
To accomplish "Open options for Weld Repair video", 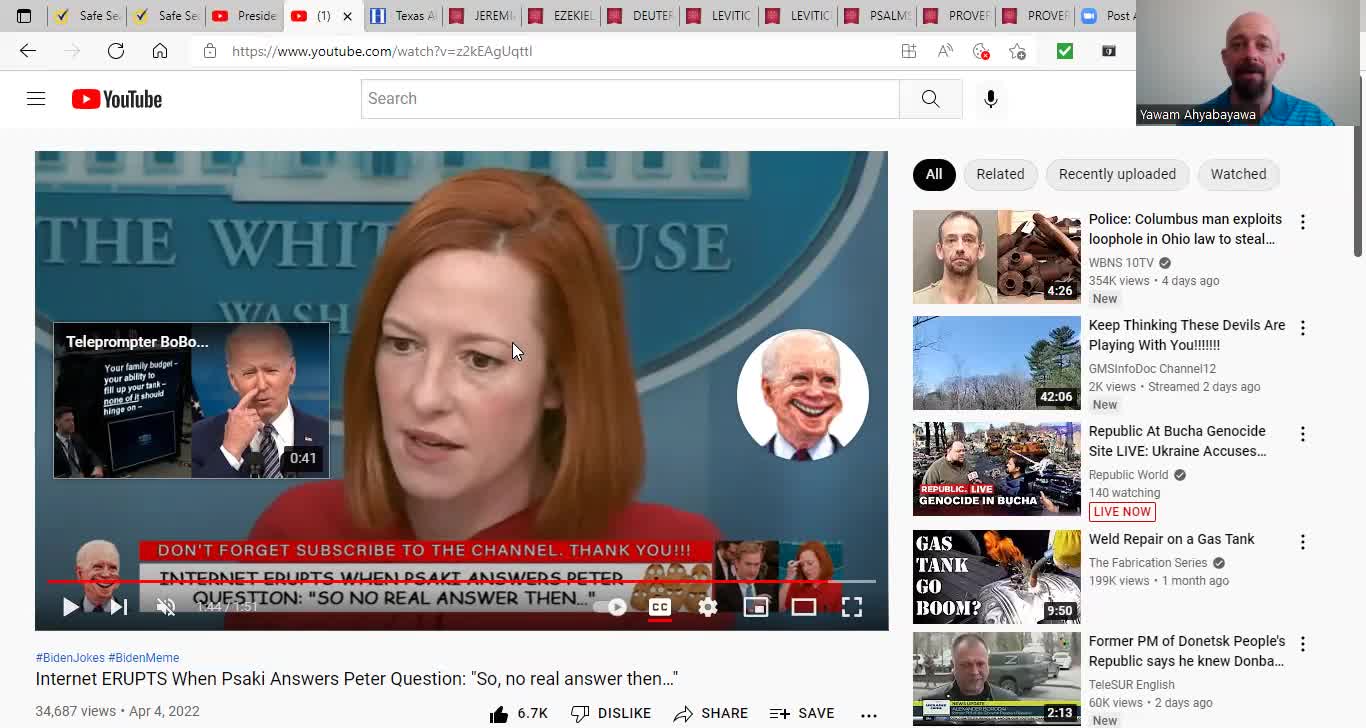I will [x=1302, y=542].
